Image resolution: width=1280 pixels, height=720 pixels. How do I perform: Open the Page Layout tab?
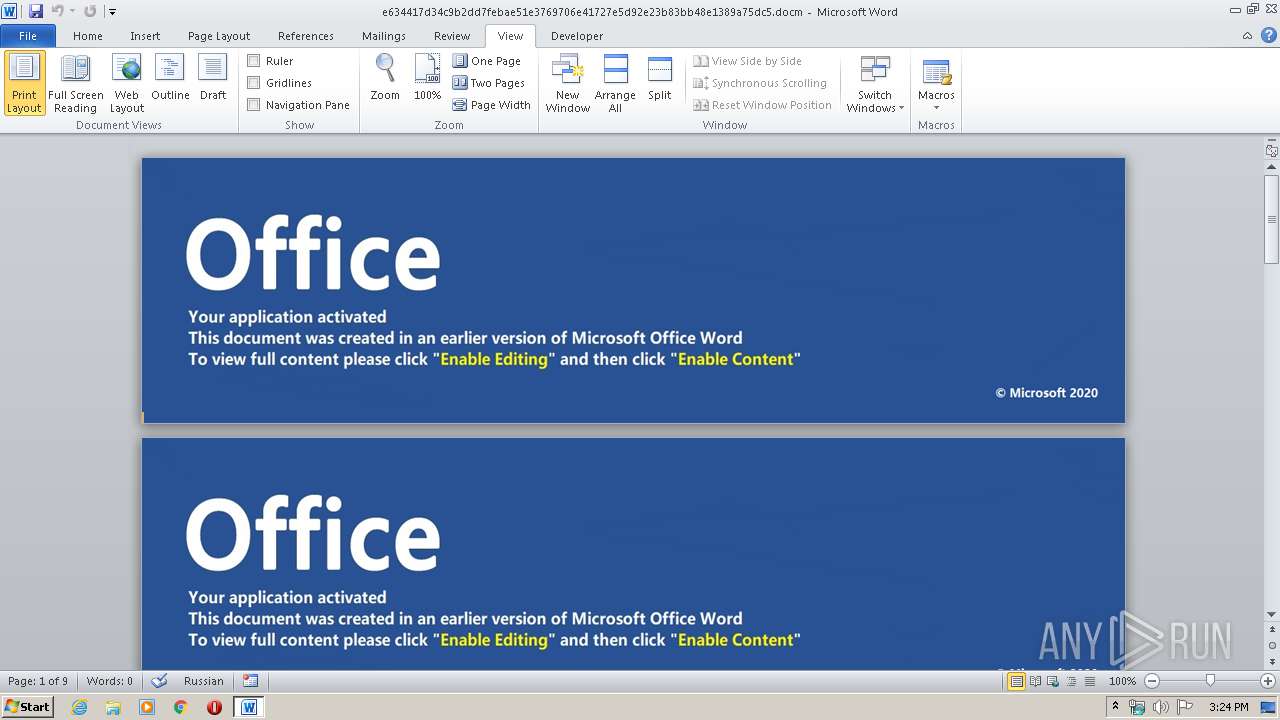(219, 36)
